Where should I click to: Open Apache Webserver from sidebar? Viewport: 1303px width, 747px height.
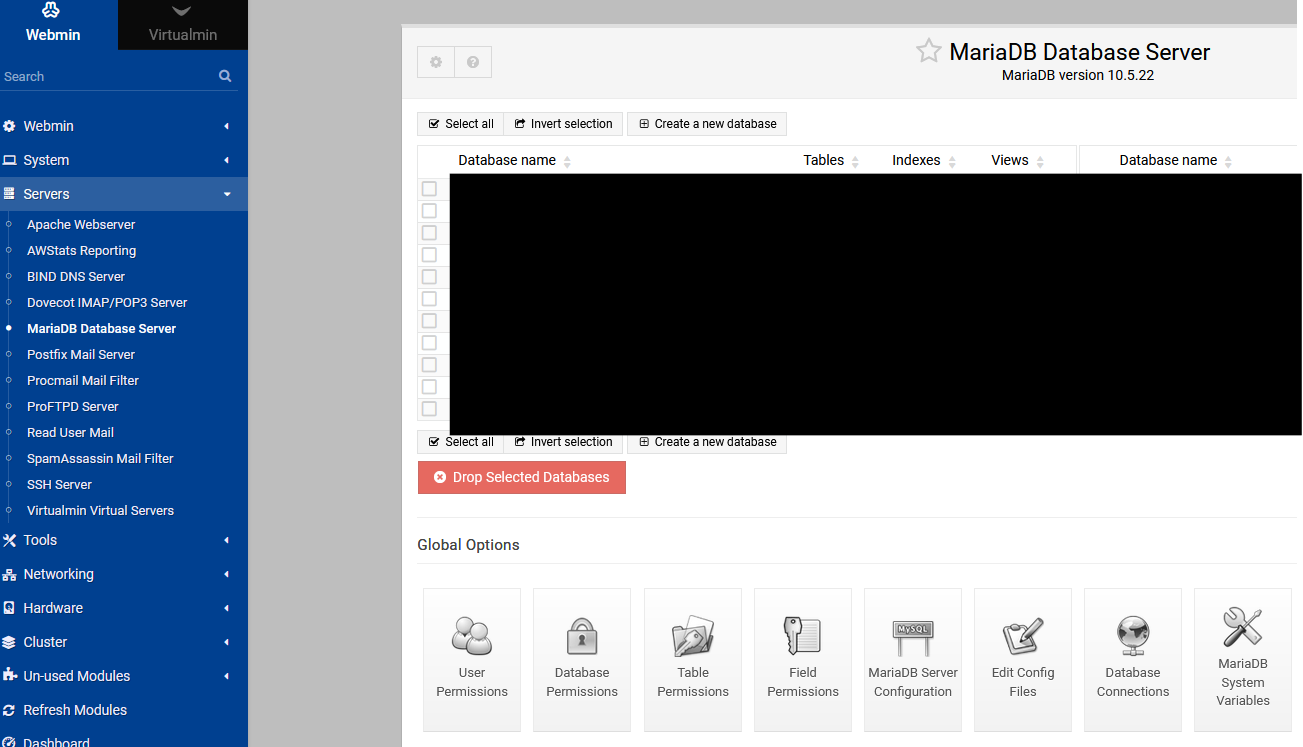[x=81, y=225]
